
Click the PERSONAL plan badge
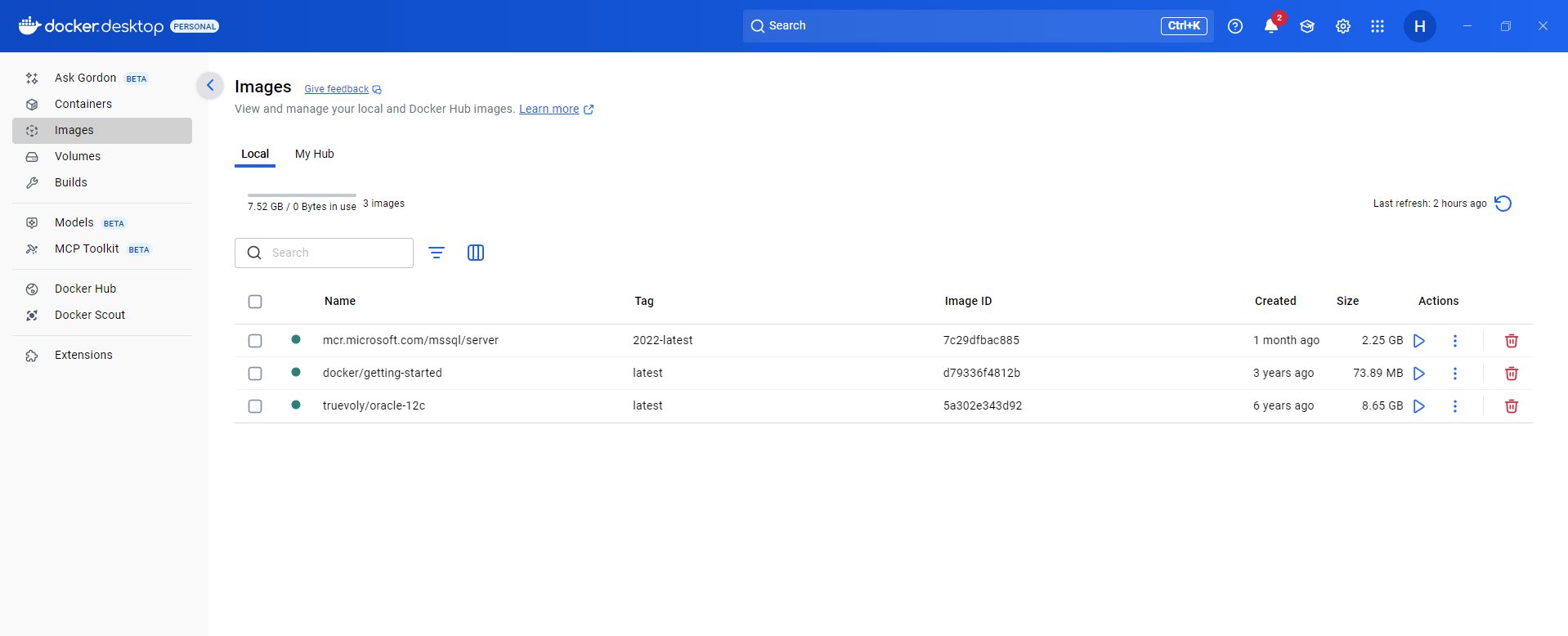tap(195, 26)
